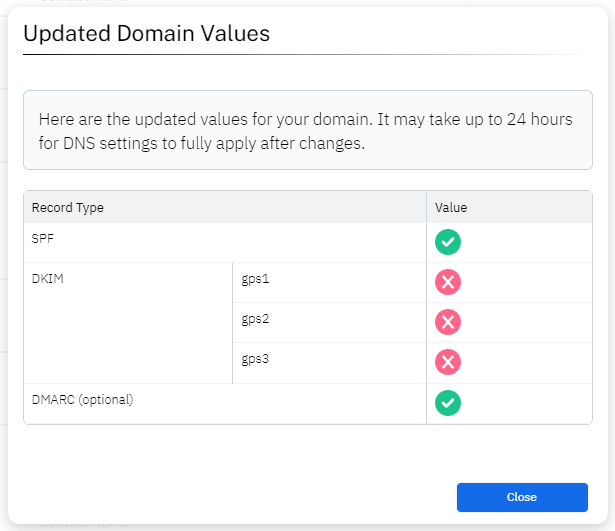This screenshot has height=531, width=615.
Task: Select the DMARC (optional) row label
Action: pyautogui.click(x=82, y=400)
